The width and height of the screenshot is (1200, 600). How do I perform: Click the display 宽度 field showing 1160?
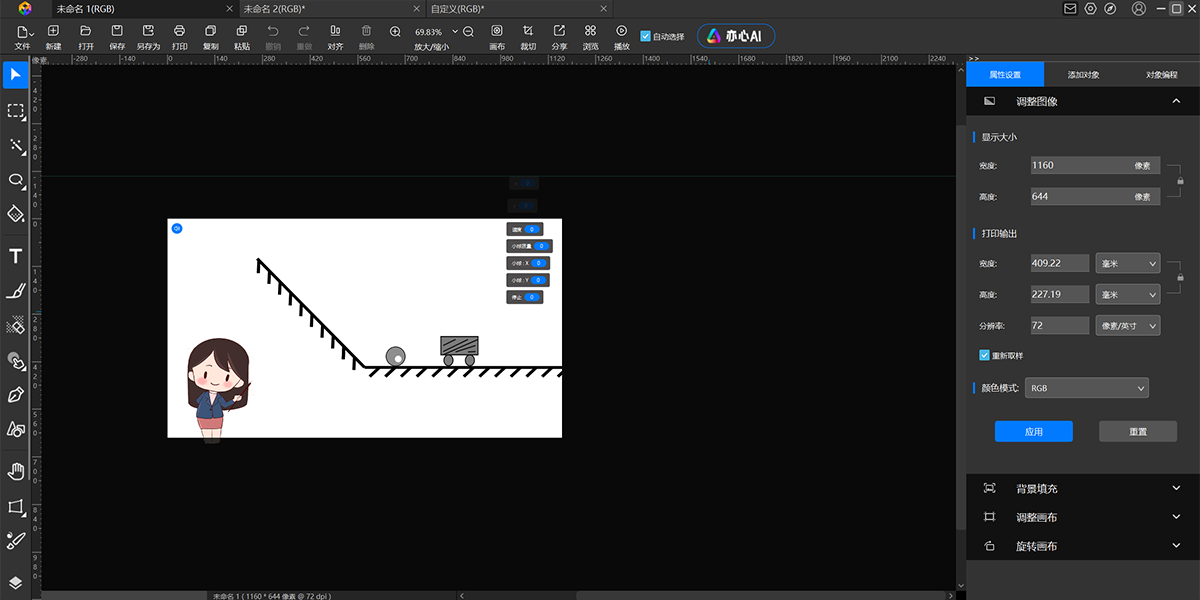tap(1094, 165)
